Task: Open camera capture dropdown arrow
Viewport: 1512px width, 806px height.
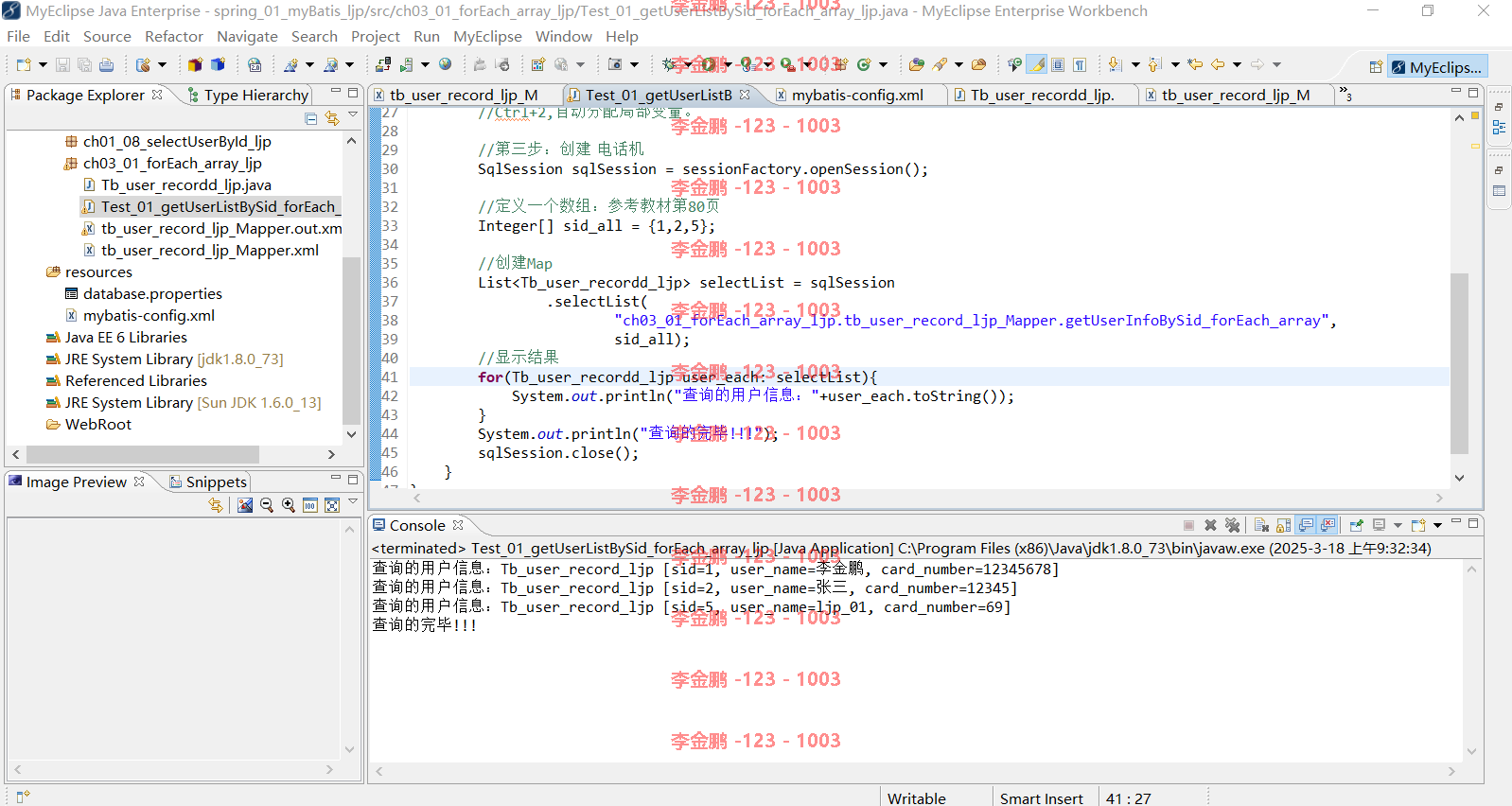Action: [x=634, y=64]
